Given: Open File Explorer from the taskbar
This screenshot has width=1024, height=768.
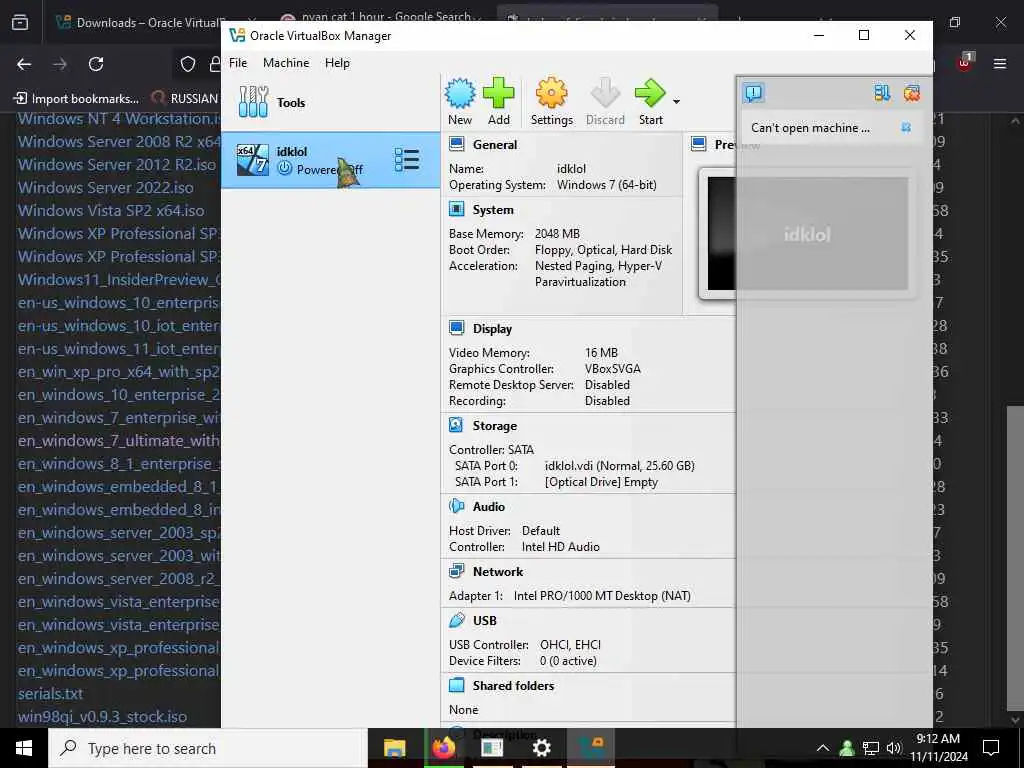Looking at the screenshot, I should point(394,748).
